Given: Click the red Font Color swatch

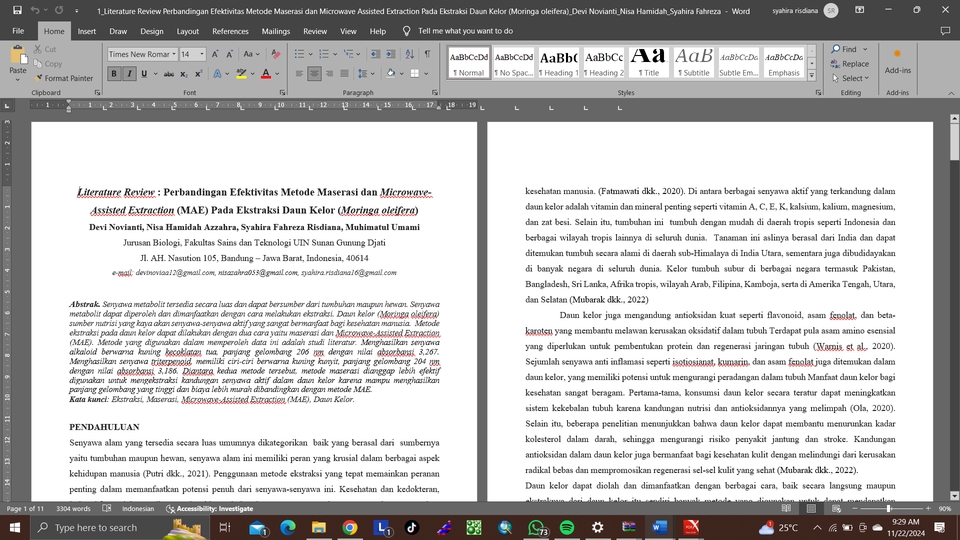Looking at the screenshot, I should click(x=265, y=74).
